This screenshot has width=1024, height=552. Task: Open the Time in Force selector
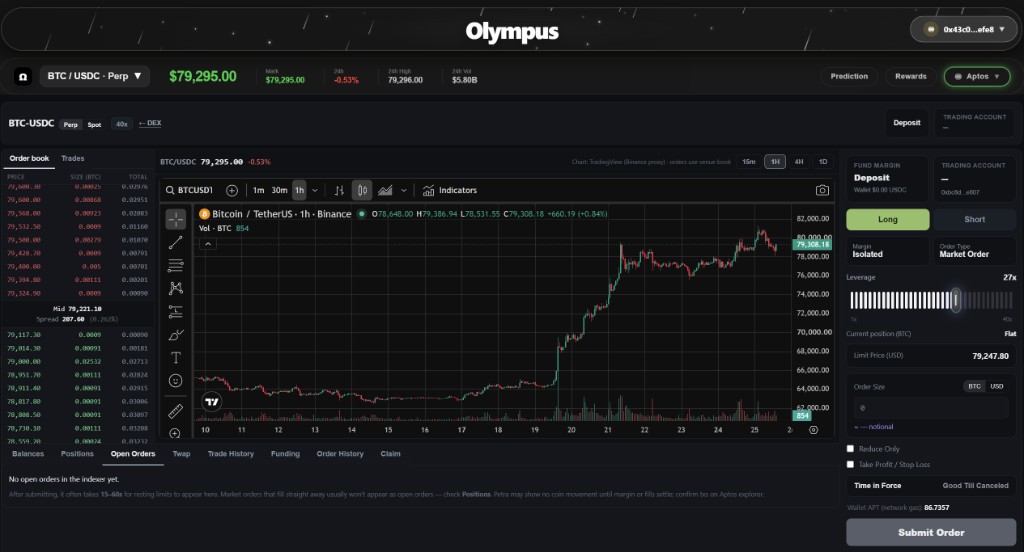931,485
